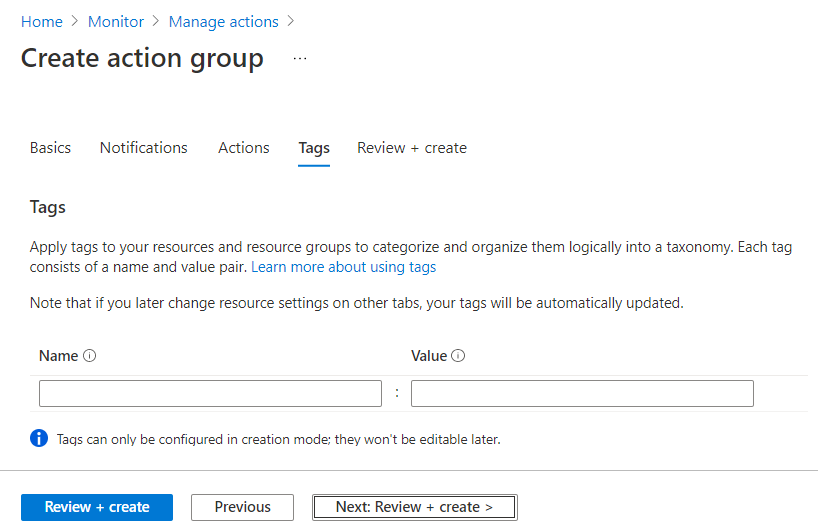The image size is (818, 529).
Task: Click chevron after Manage actions breadcrumb
Action: 291,21
